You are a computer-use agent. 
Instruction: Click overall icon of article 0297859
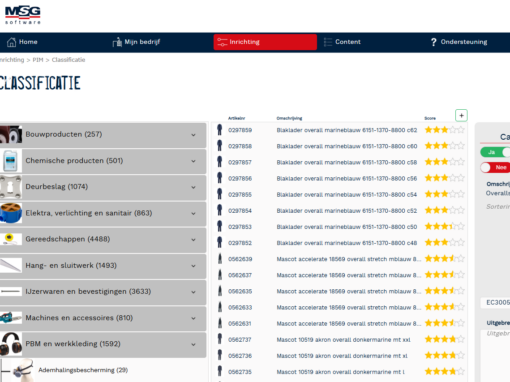tap(219, 130)
